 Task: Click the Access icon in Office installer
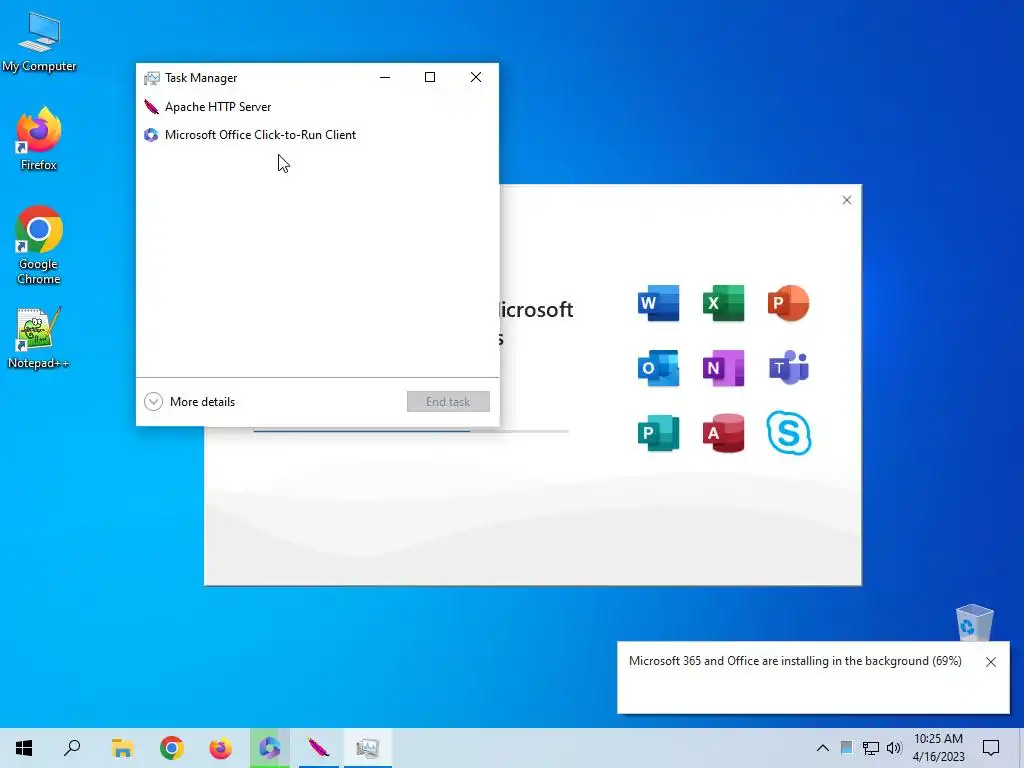click(724, 433)
